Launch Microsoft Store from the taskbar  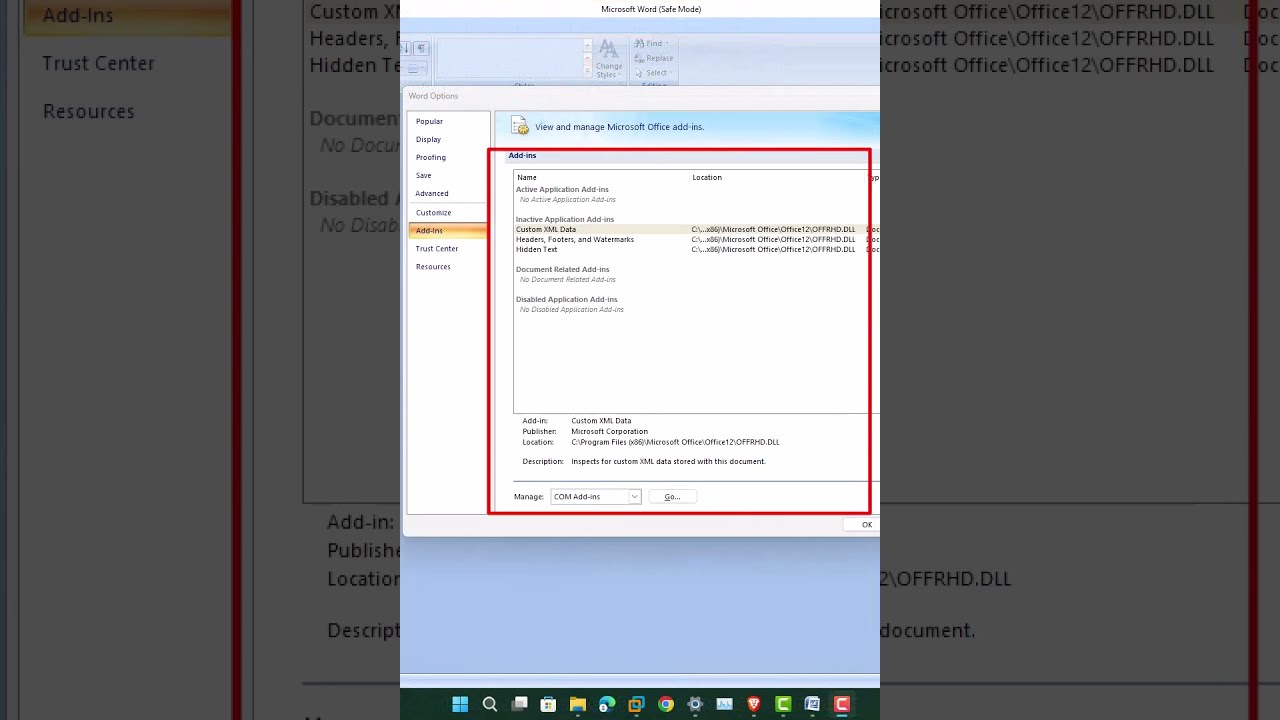[x=548, y=704]
